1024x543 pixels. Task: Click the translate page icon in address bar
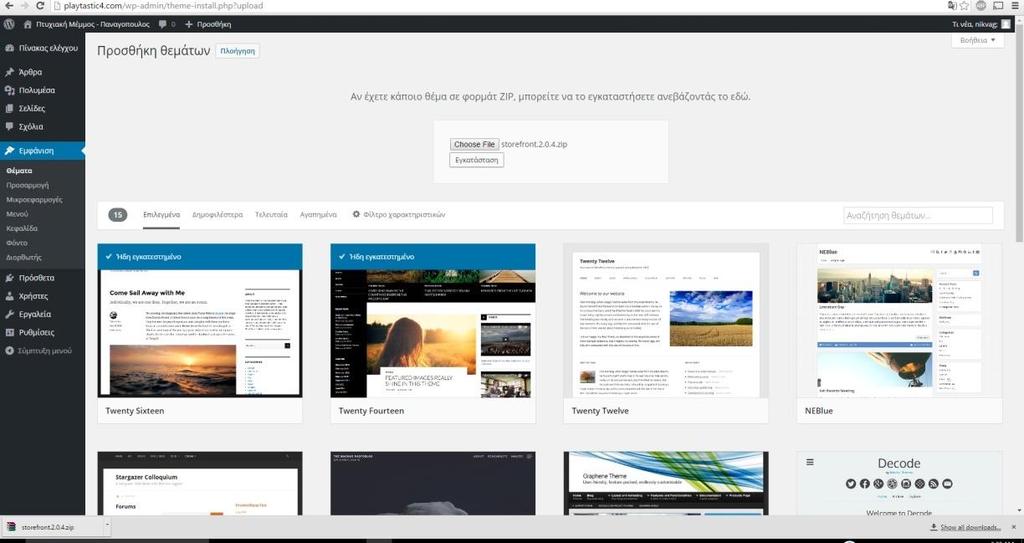952,6
